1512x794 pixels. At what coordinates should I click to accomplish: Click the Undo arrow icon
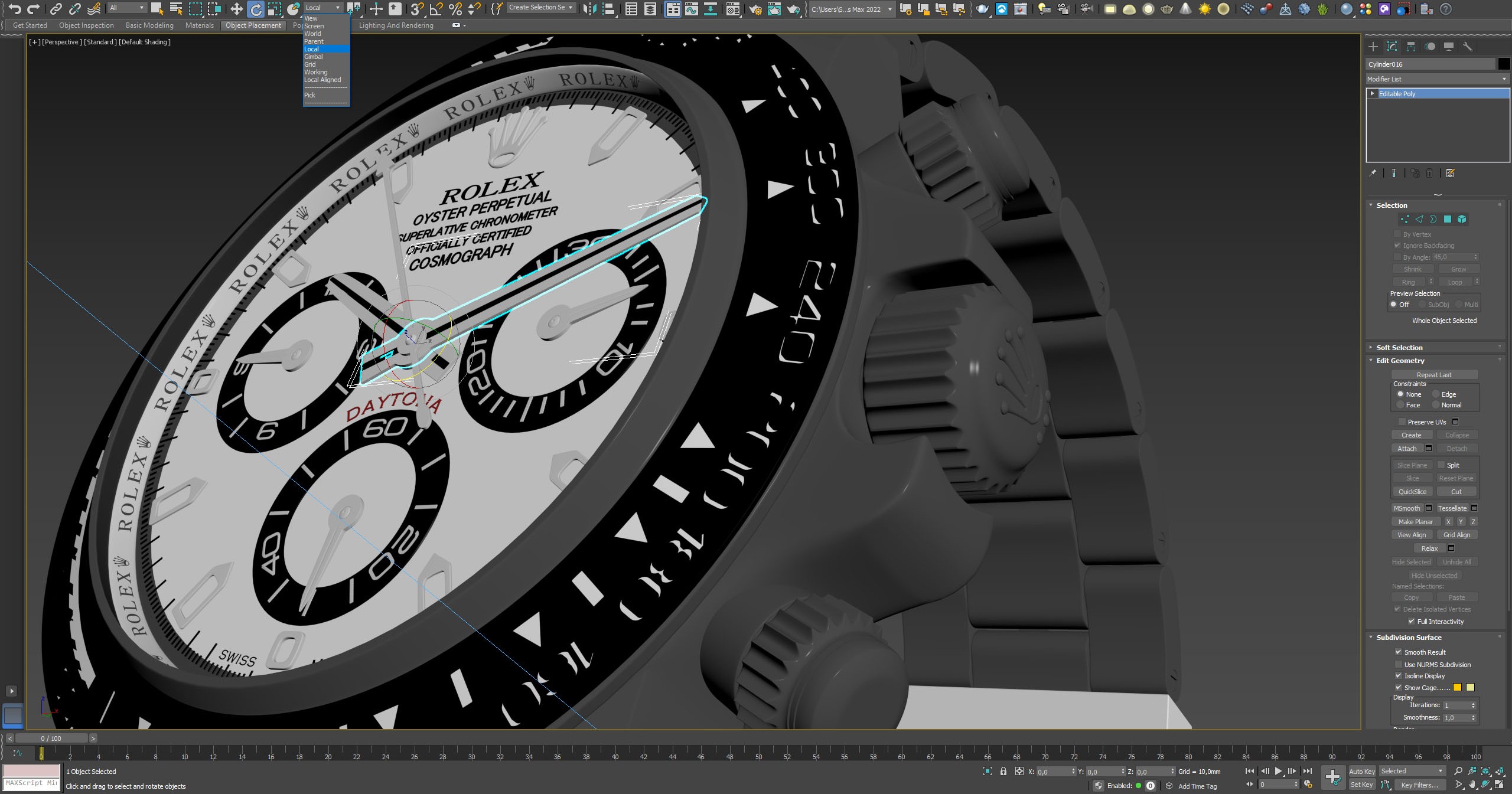point(15,9)
